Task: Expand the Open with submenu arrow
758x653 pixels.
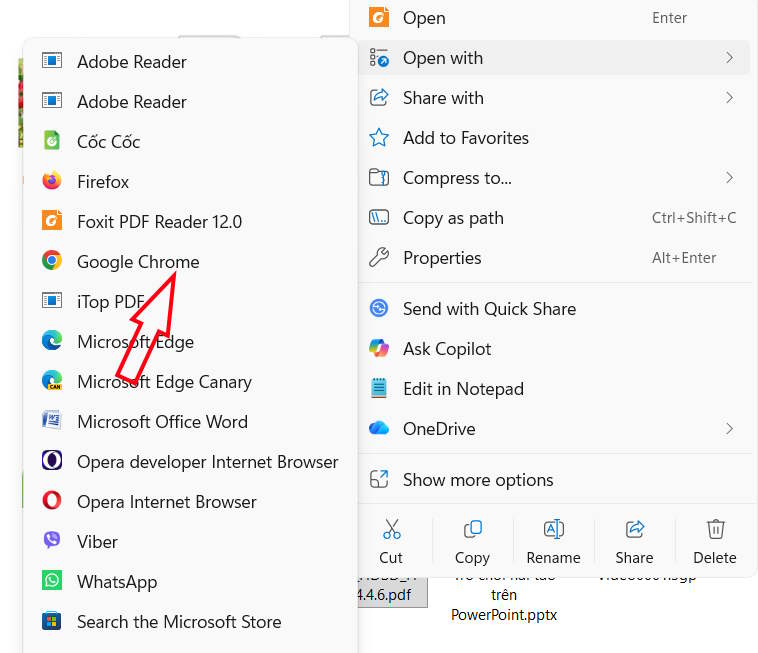Action: (729, 58)
